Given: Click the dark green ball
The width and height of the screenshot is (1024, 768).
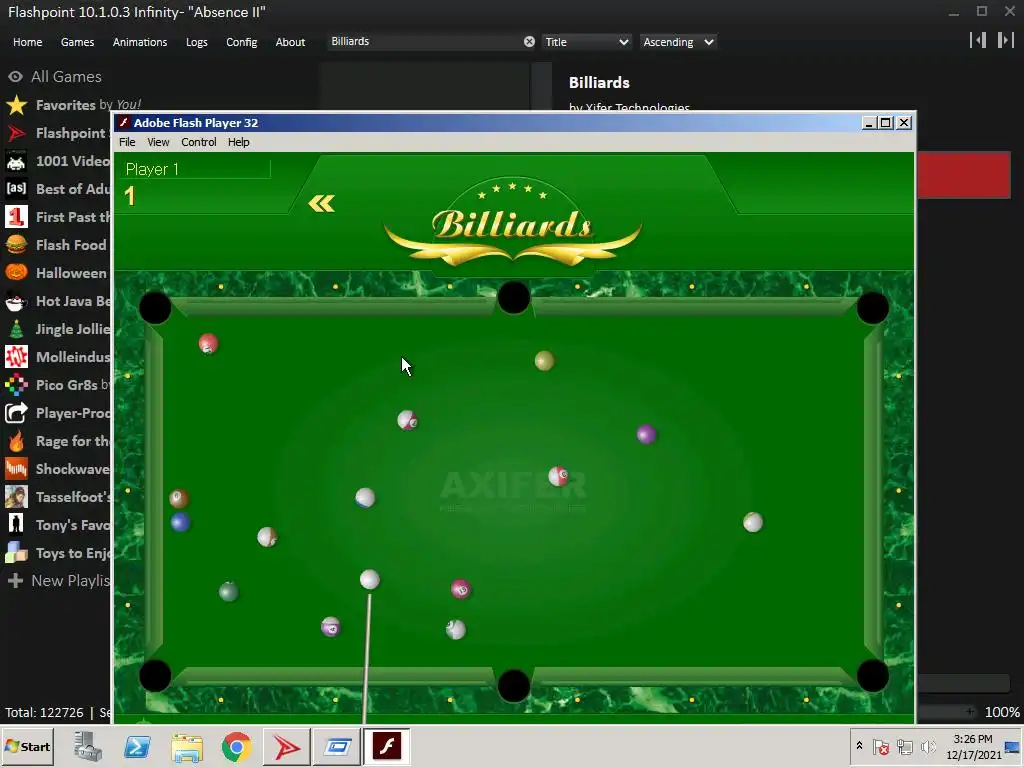Looking at the screenshot, I should [229, 592].
